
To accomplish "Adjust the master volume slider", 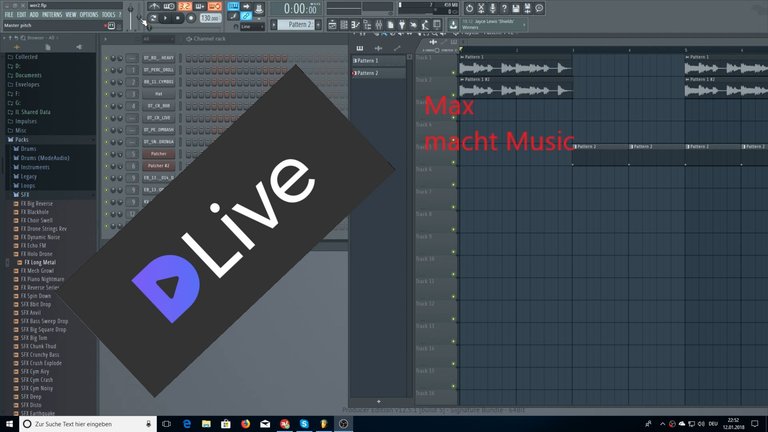I will point(131,17).
